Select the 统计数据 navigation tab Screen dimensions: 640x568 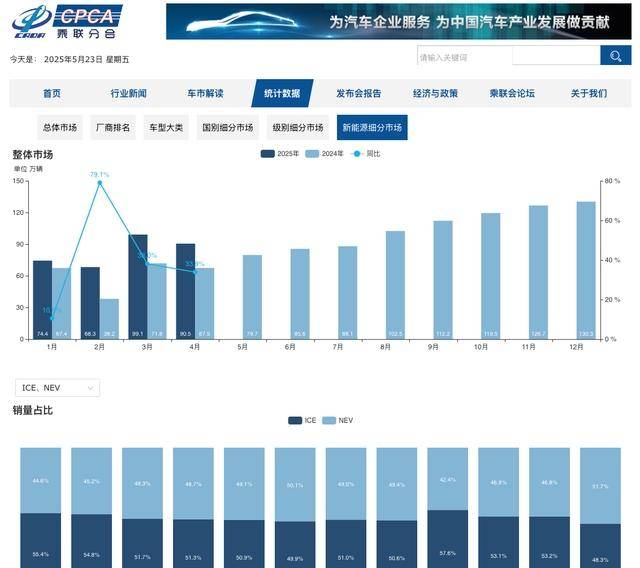282,93
